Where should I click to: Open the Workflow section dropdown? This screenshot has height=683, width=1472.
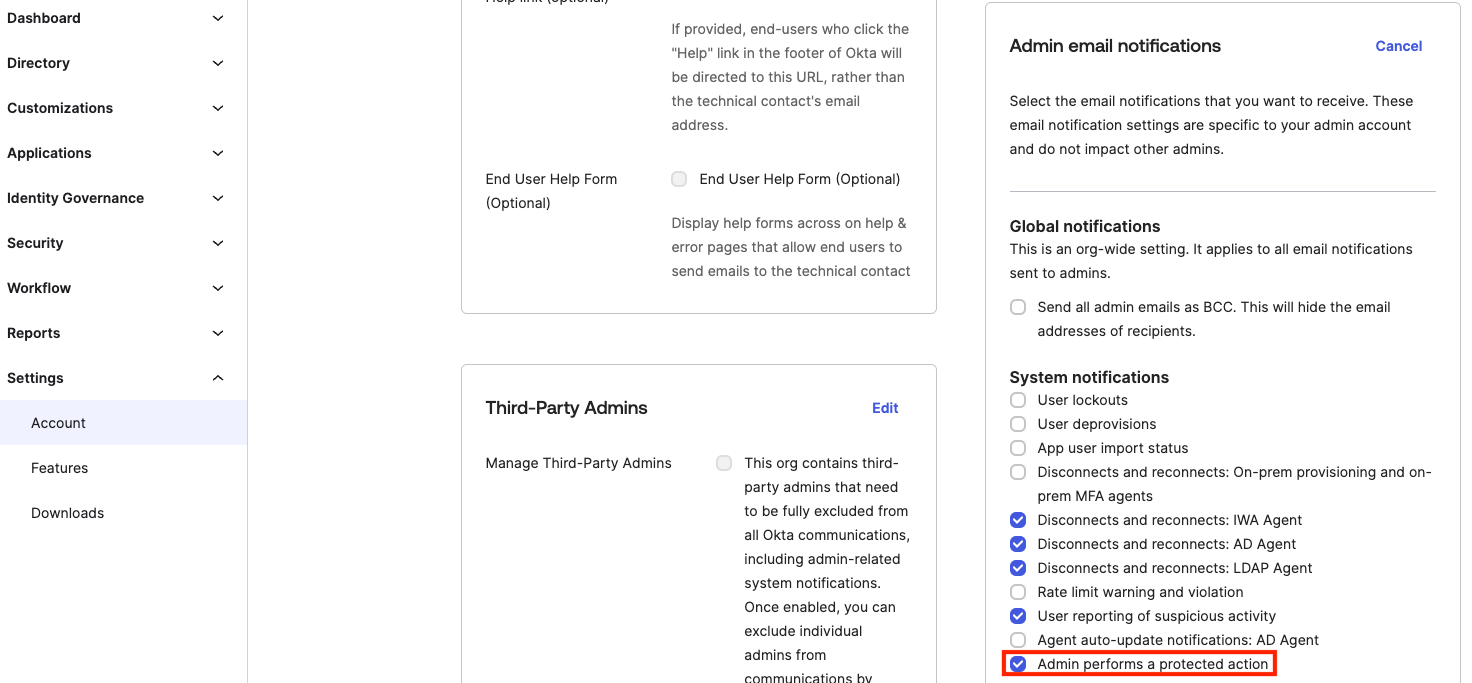click(x=218, y=288)
